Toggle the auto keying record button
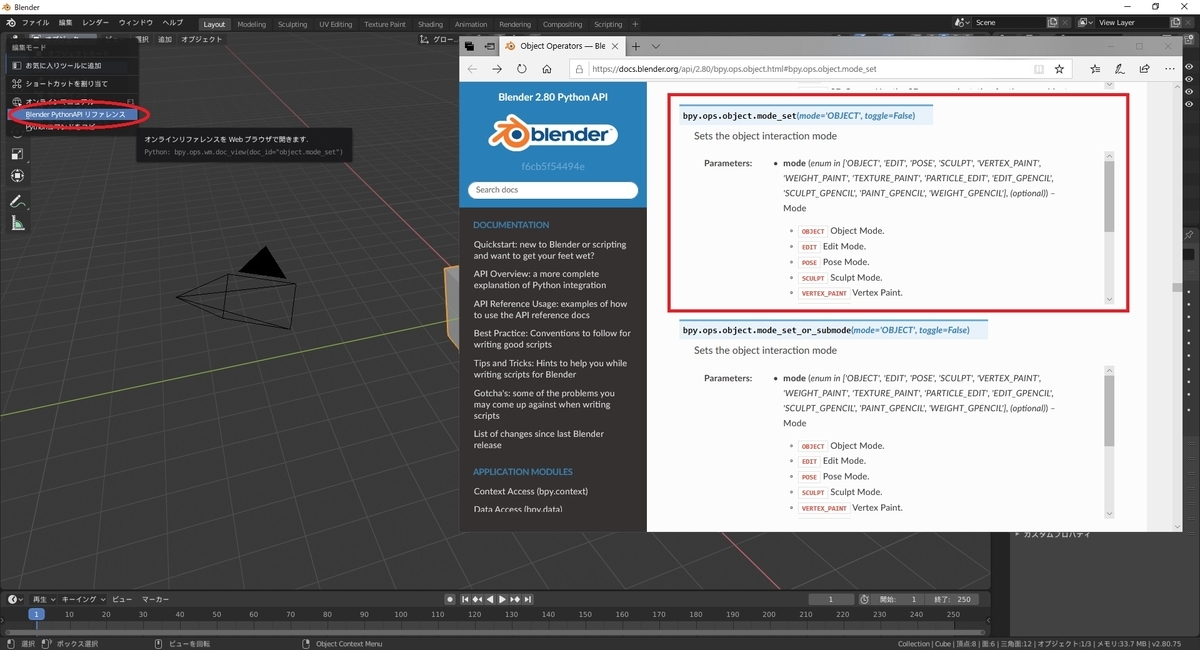This screenshot has height=650, width=1200. click(451, 599)
